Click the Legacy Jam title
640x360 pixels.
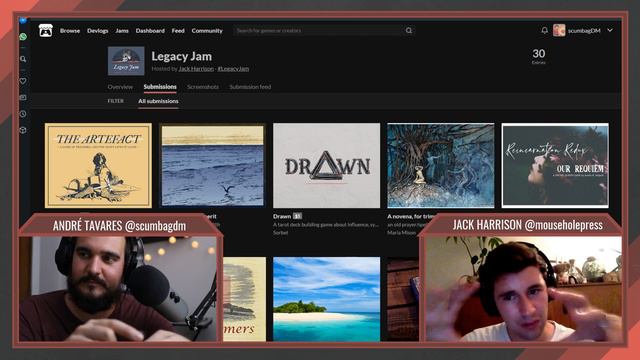coord(182,56)
